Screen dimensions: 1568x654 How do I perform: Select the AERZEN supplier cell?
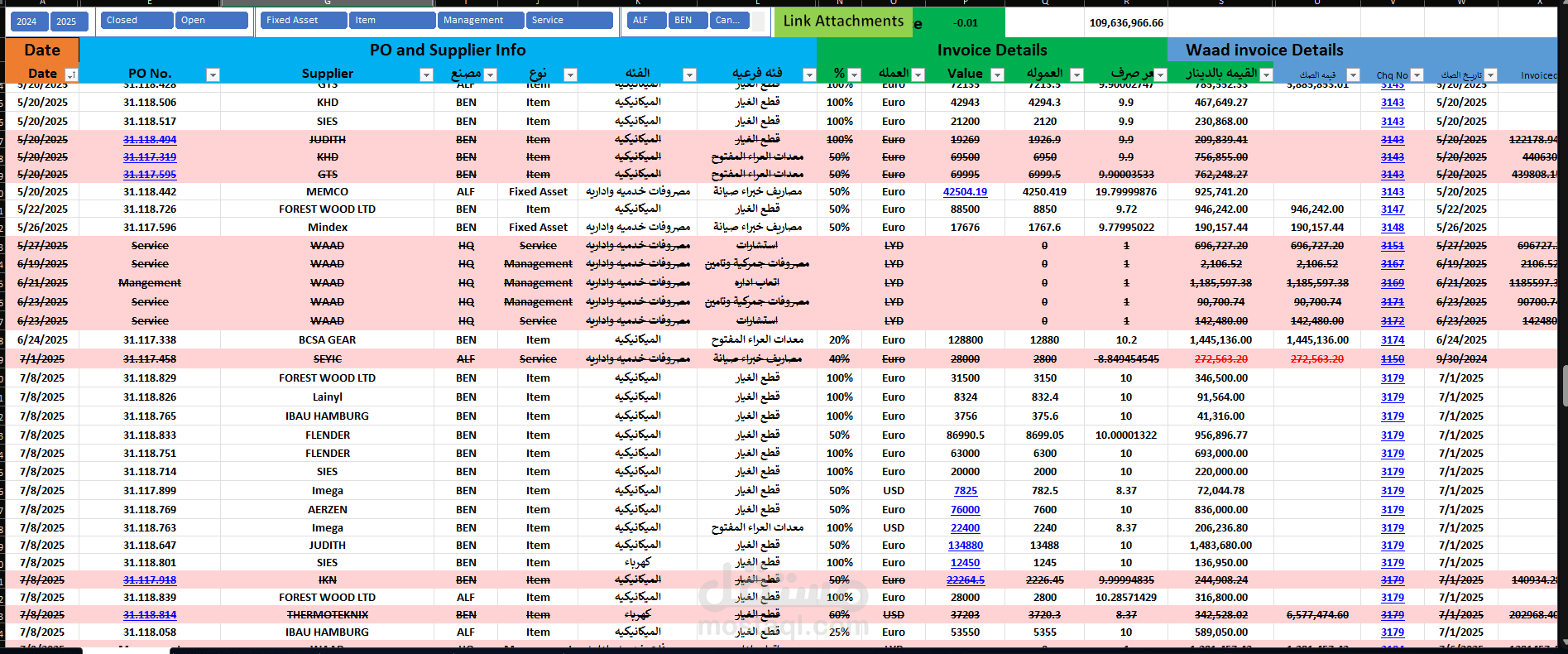click(328, 509)
